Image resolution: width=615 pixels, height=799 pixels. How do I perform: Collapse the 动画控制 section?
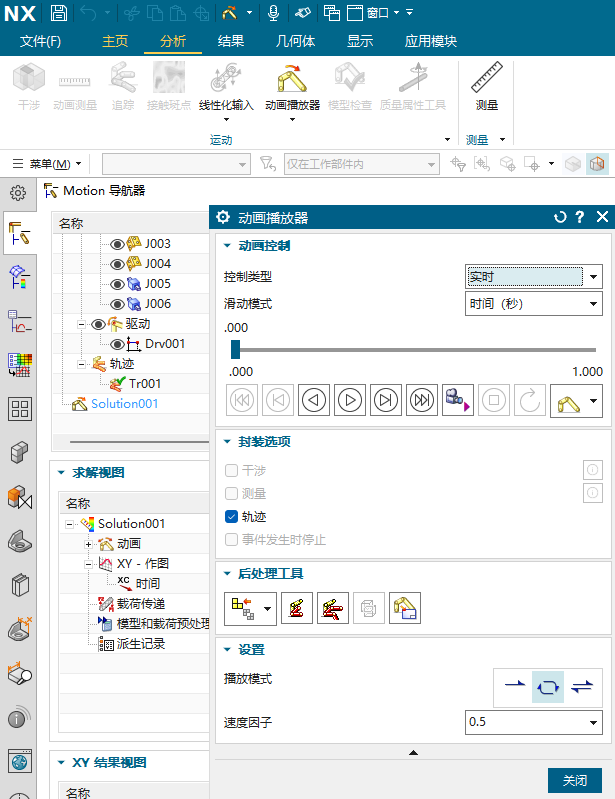[x=227, y=246]
